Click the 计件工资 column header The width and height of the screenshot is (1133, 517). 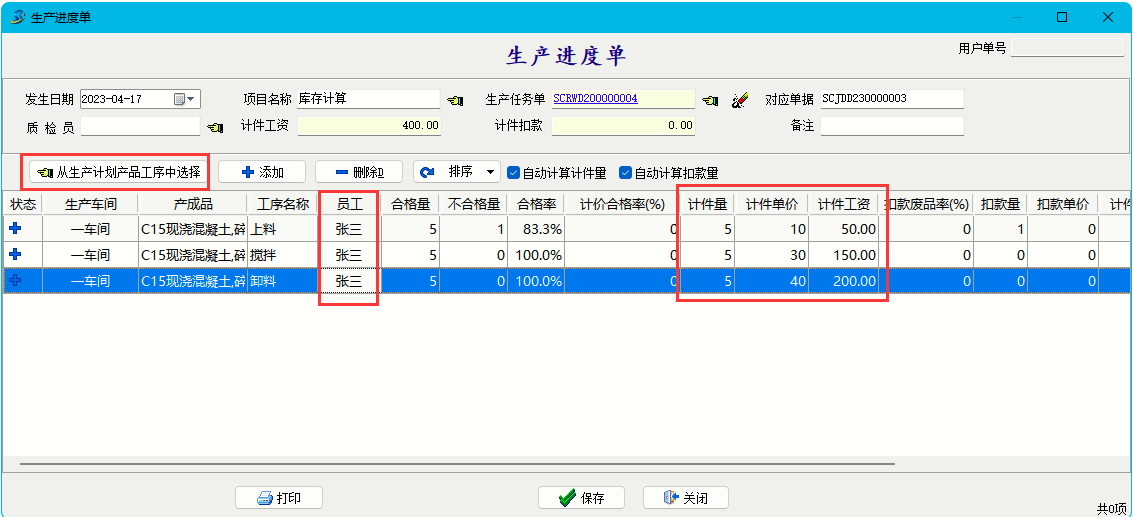[843, 204]
